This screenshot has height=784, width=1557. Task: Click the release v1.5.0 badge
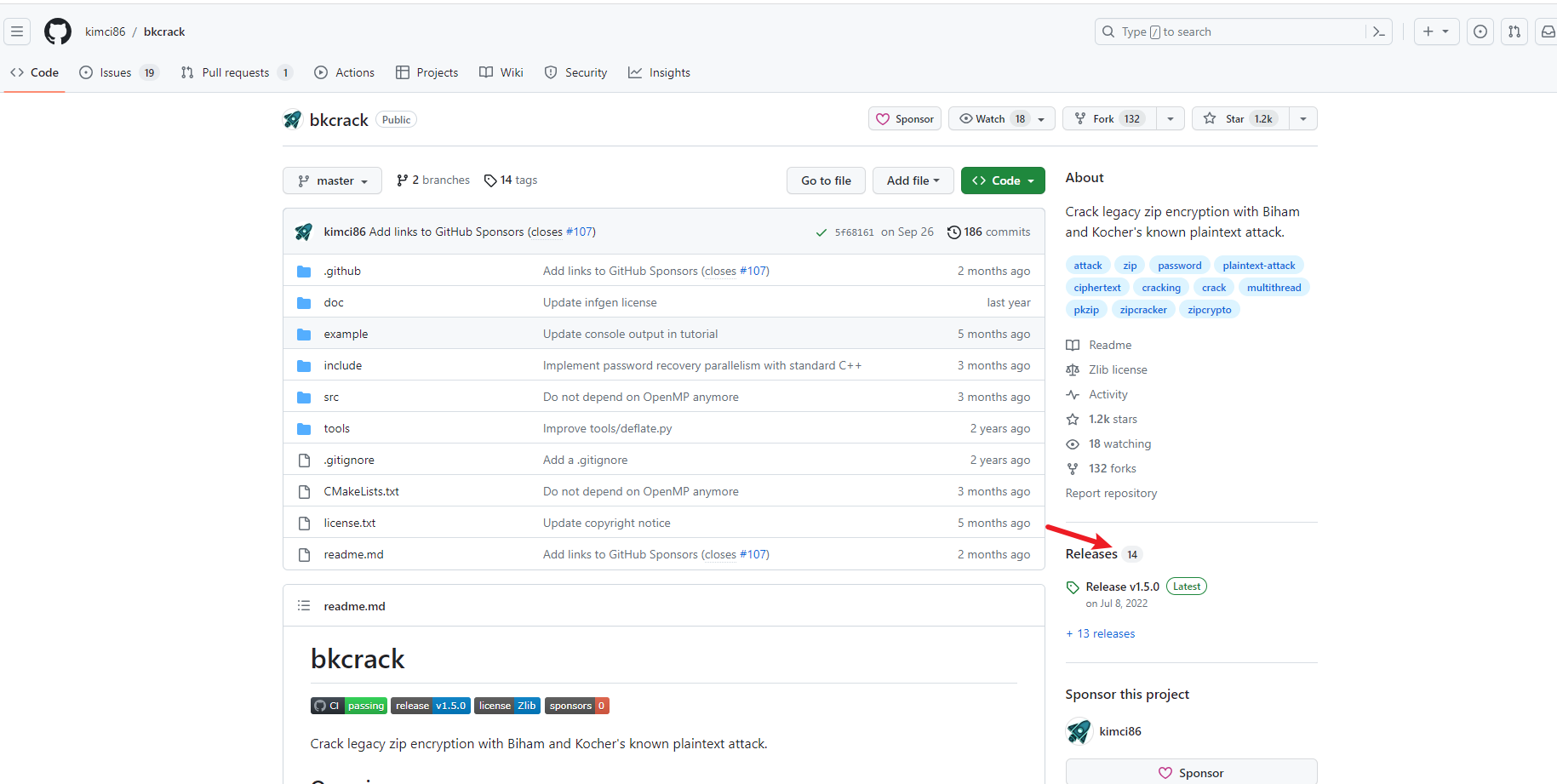click(431, 706)
